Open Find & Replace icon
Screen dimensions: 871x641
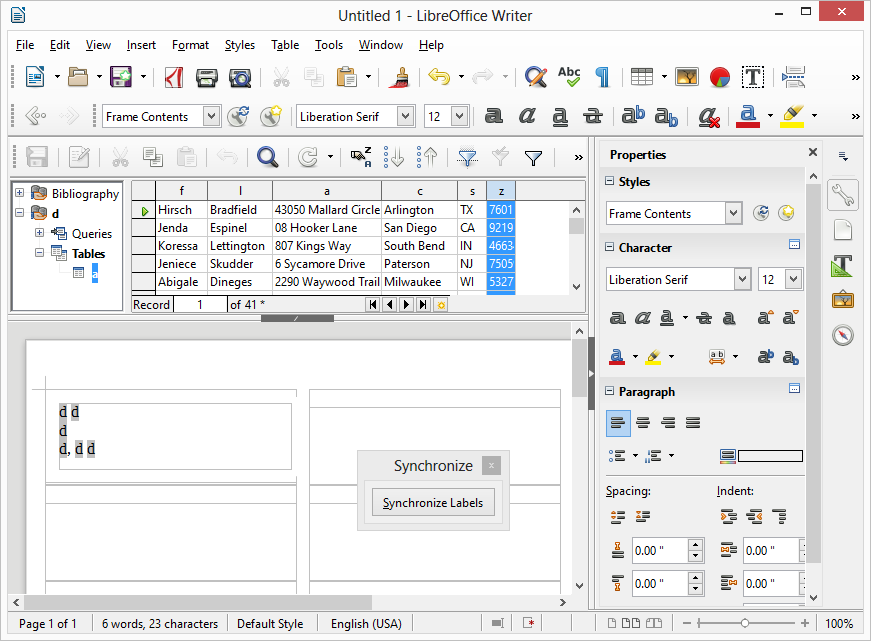(535, 77)
